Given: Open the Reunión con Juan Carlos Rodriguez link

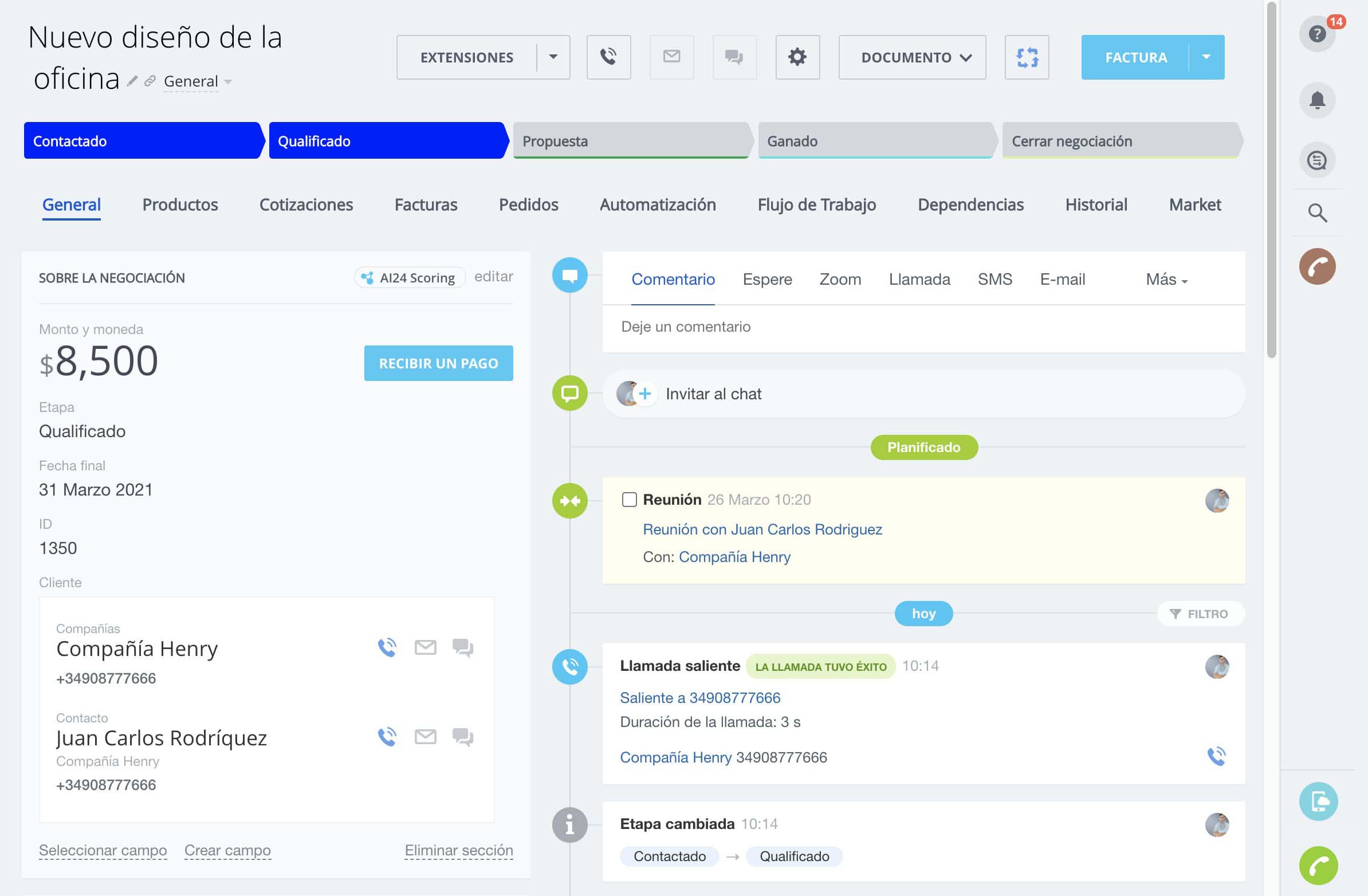Looking at the screenshot, I should (761, 529).
